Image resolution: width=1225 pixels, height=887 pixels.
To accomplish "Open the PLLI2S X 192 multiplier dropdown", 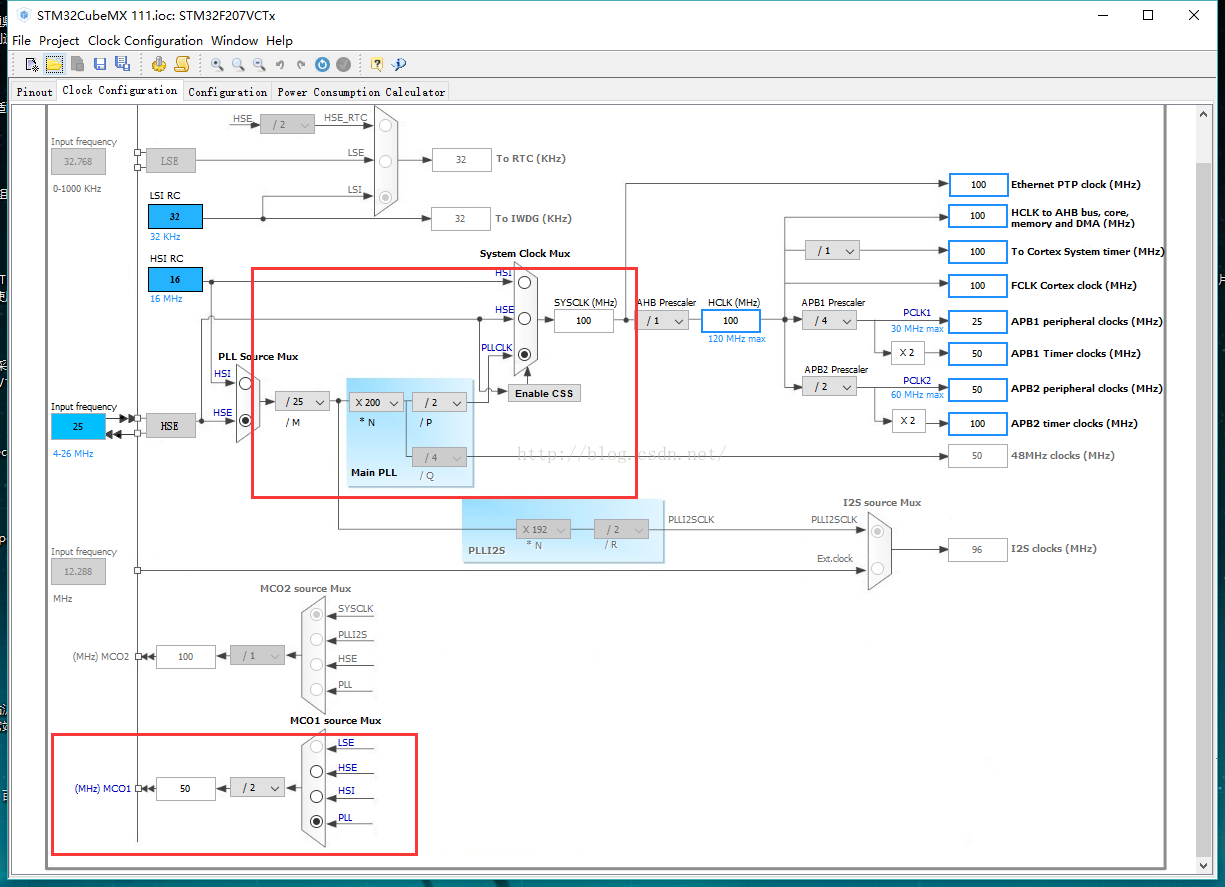I will pyautogui.click(x=543, y=529).
